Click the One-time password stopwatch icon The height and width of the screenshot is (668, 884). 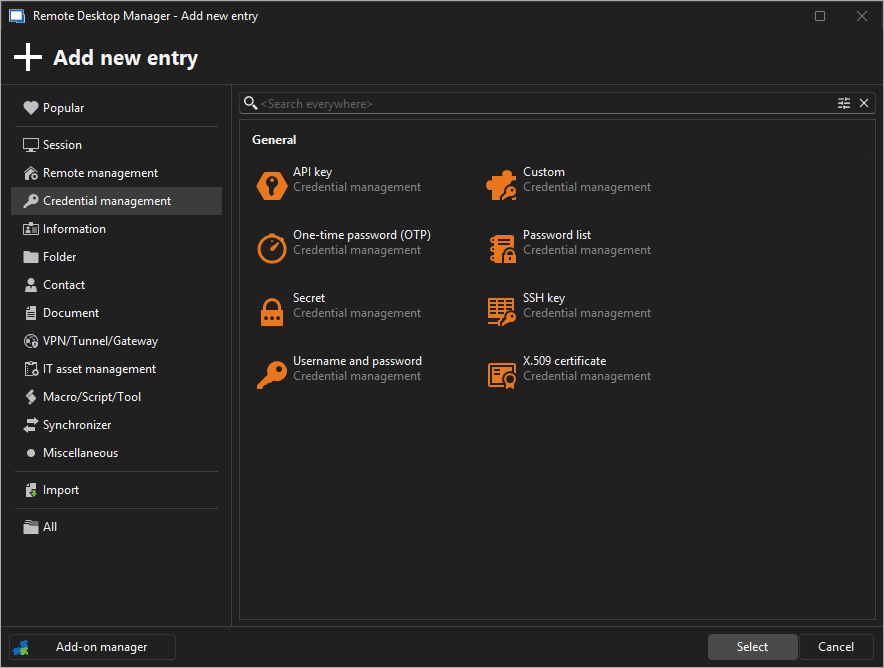[x=272, y=248]
